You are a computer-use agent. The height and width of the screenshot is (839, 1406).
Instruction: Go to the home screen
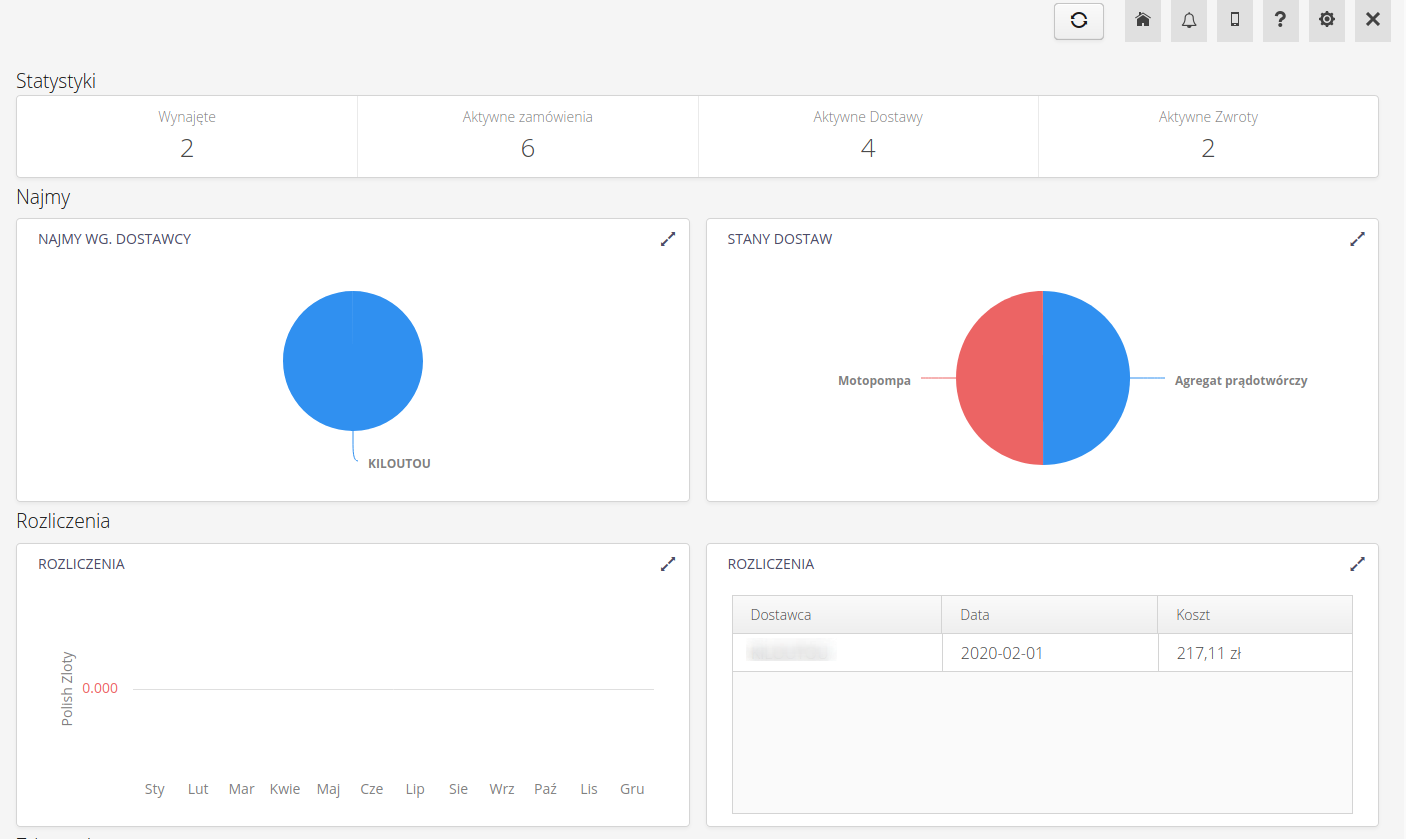[1142, 20]
